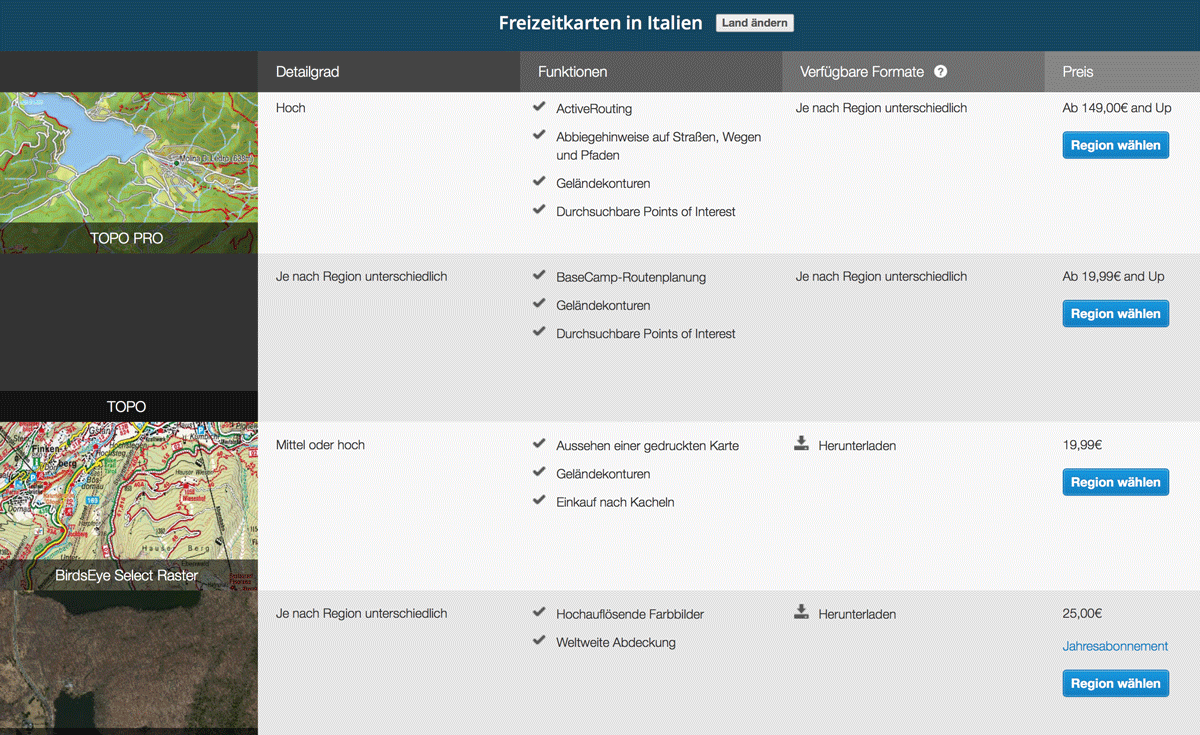Click the download icon in the BirdsEye Select Raster row

pyautogui.click(x=801, y=444)
